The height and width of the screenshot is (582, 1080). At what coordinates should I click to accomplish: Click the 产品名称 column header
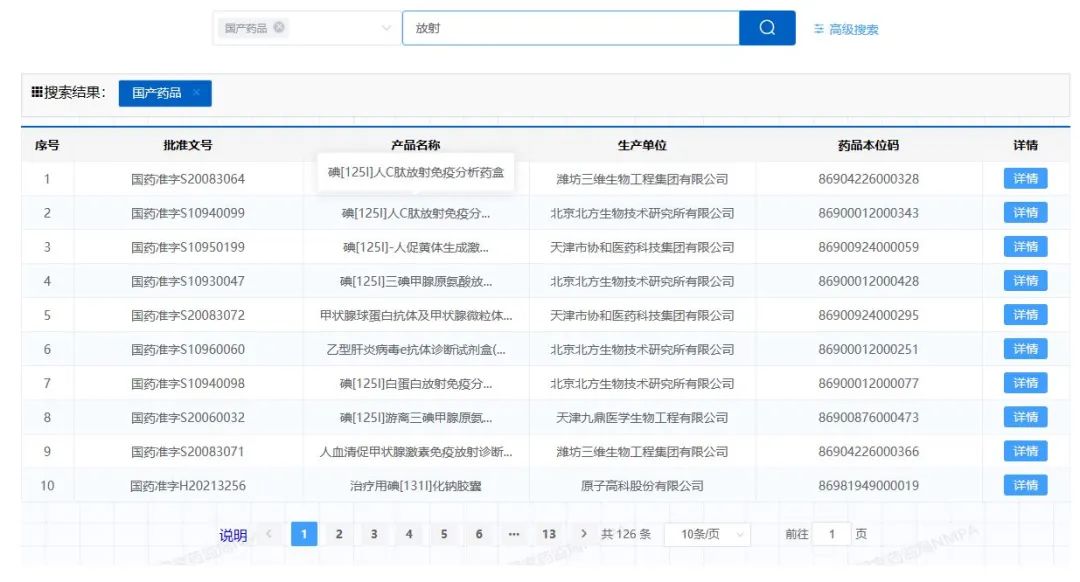pos(415,145)
